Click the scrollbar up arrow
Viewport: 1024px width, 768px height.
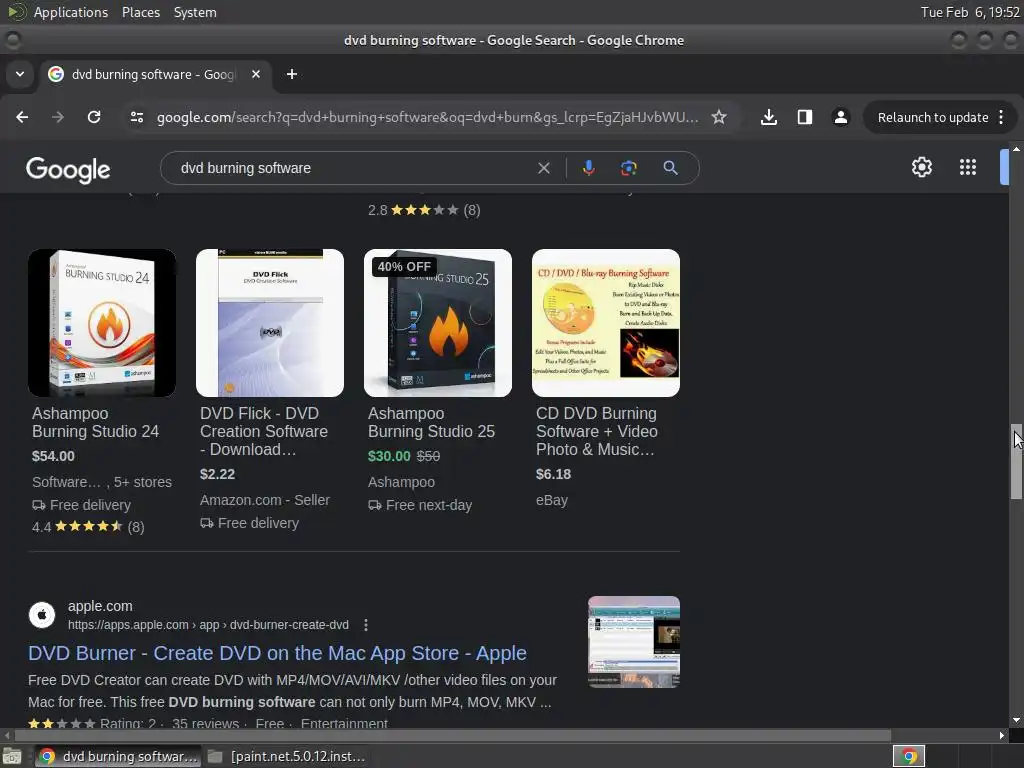pyautogui.click(x=1016, y=149)
